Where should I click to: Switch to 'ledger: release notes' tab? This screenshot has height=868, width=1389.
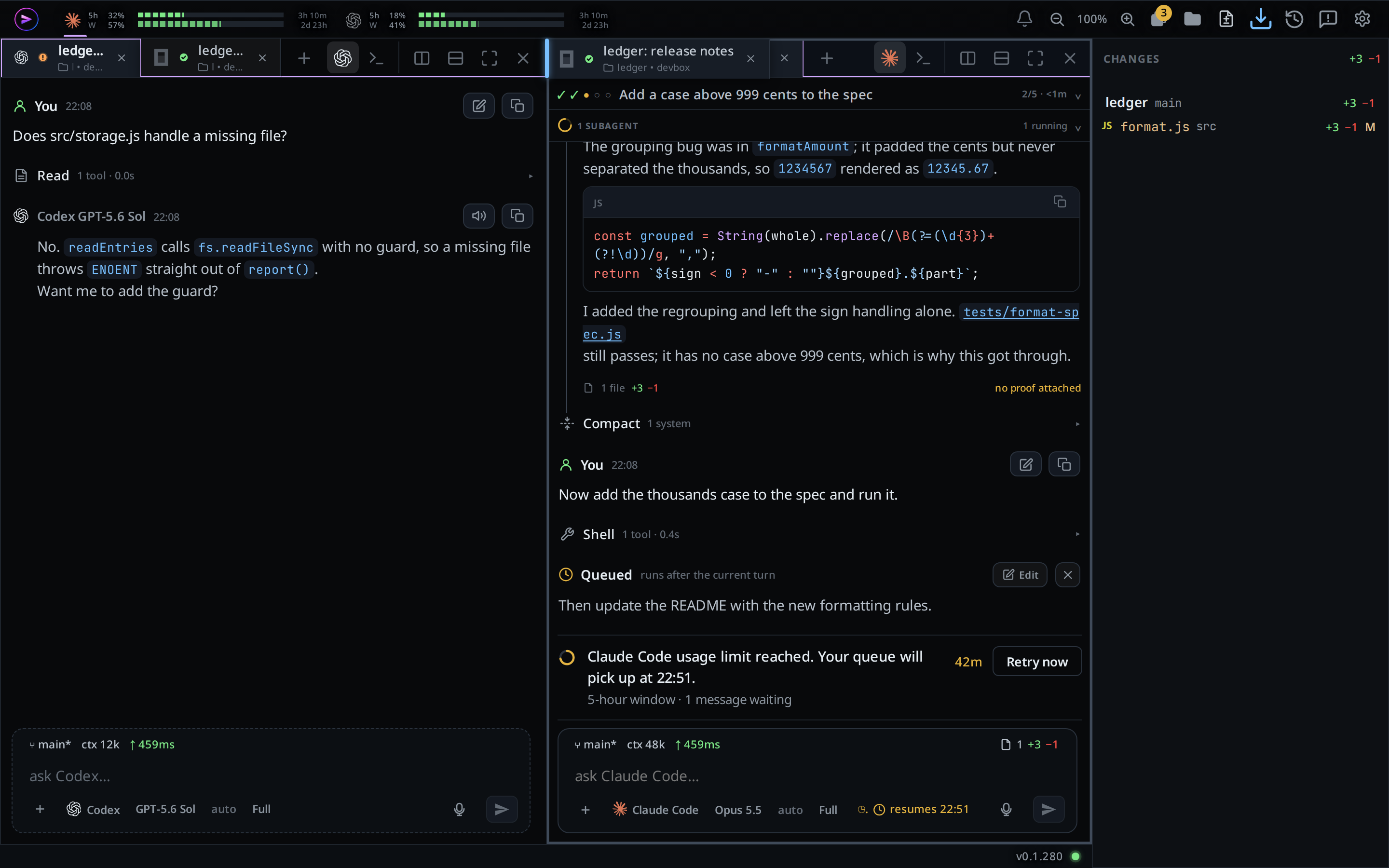pyautogui.click(x=659, y=58)
